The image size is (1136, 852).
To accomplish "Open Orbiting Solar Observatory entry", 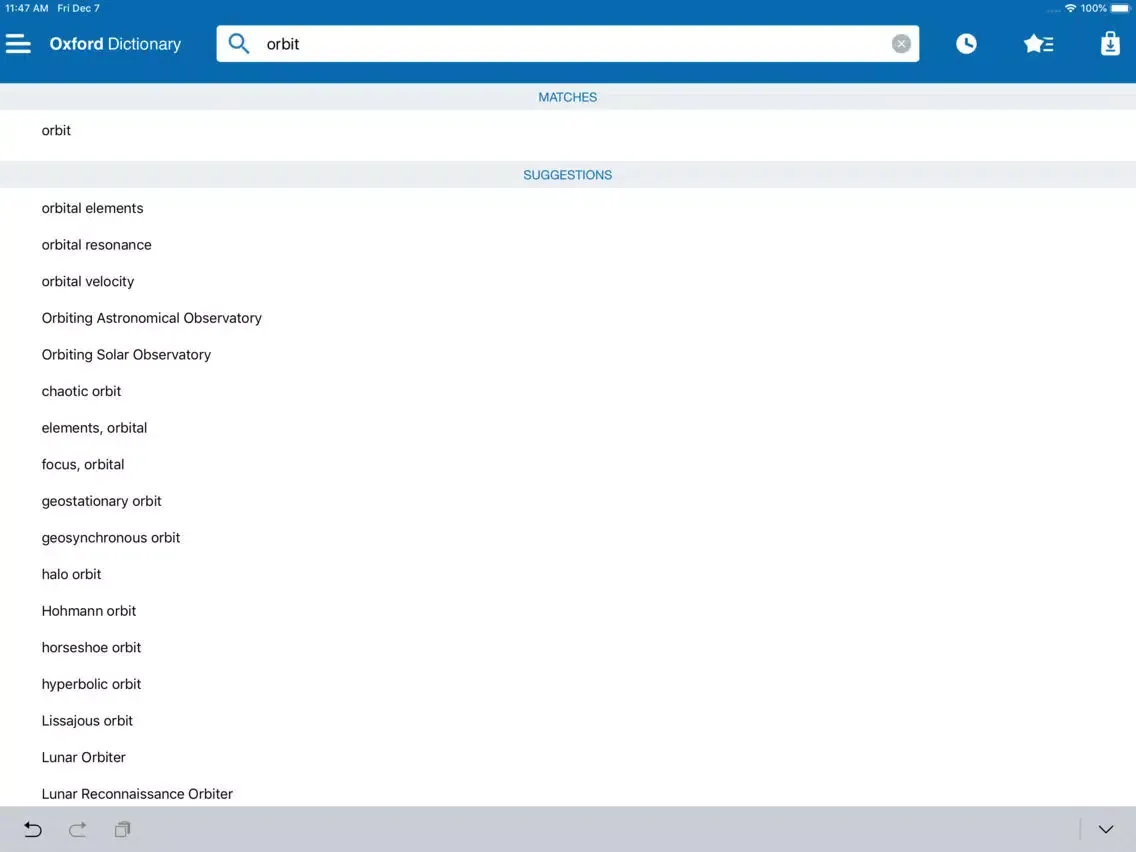I will point(126,354).
